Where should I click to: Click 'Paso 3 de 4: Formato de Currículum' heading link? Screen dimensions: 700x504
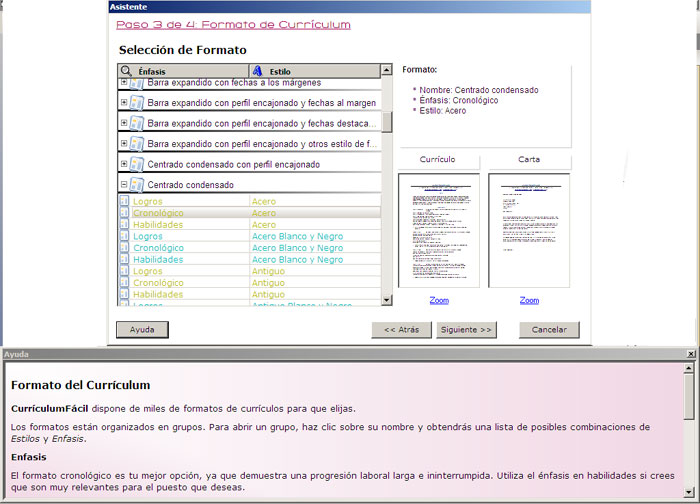[x=233, y=25]
